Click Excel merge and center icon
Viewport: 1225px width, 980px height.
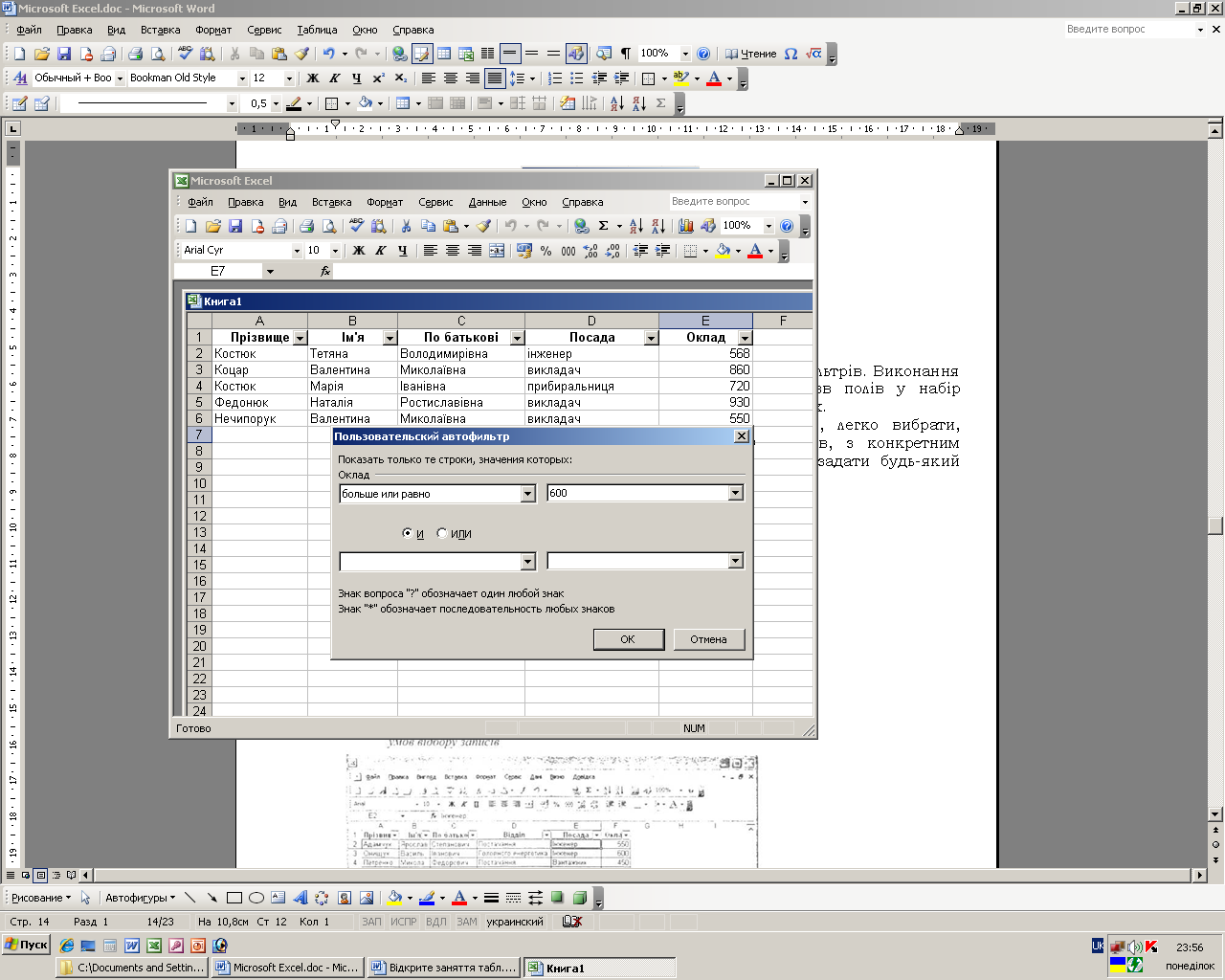point(497,251)
